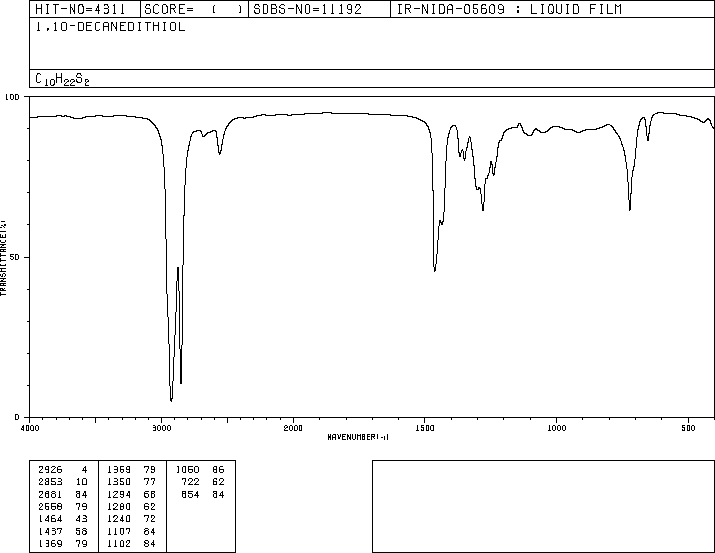Click the spectrum peak tip near 1464

tap(435, 271)
